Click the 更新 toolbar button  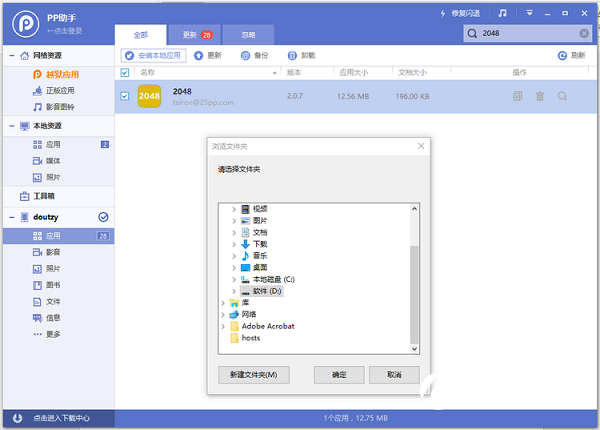(208, 55)
